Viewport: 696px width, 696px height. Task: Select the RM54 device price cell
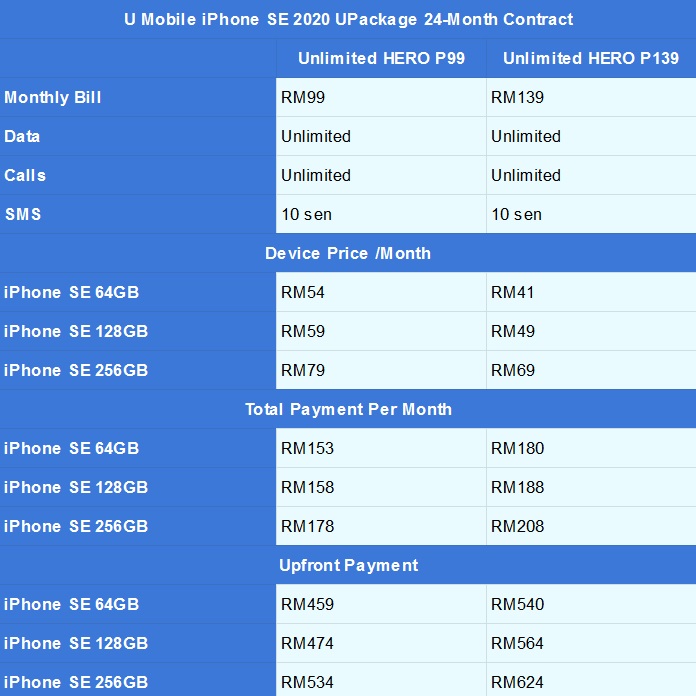tap(303, 292)
